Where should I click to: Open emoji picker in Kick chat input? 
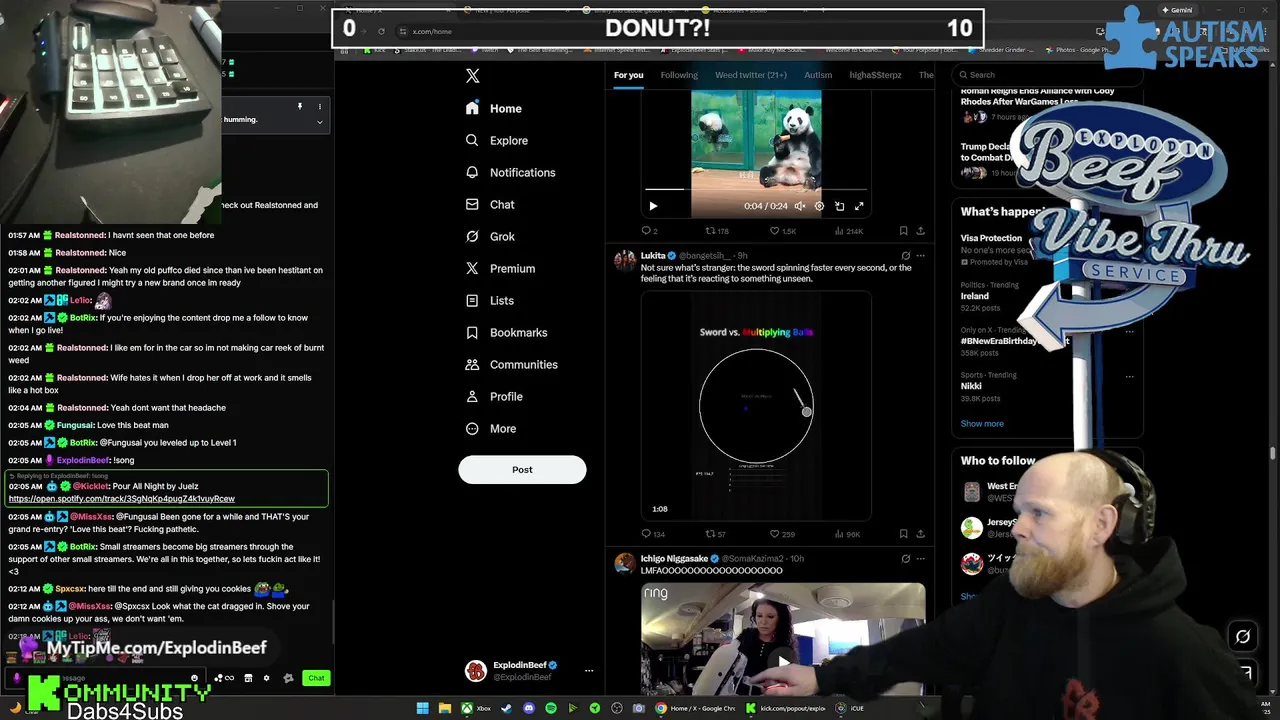coord(194,678)
